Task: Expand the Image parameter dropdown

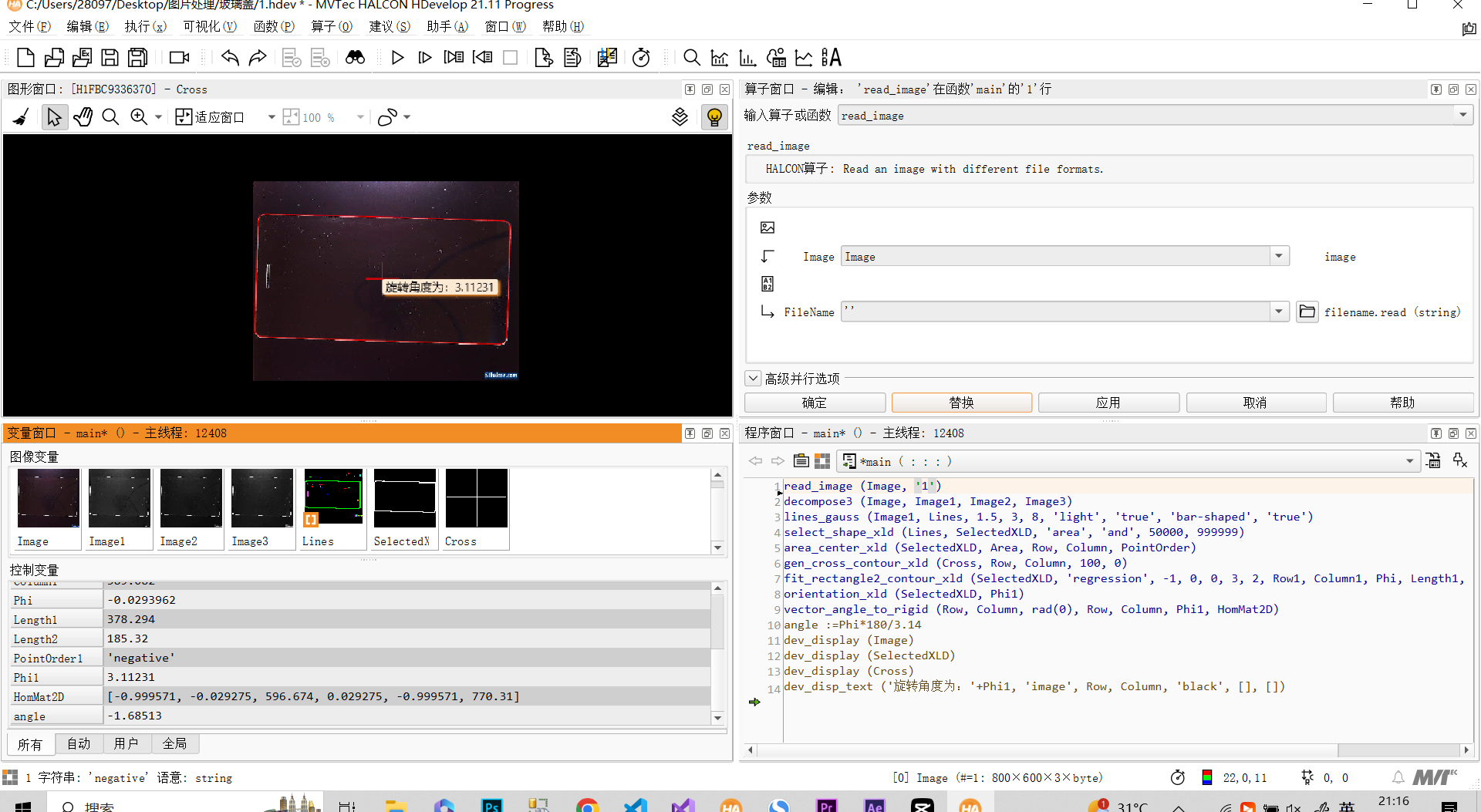Action: (x=1279, y=256)
